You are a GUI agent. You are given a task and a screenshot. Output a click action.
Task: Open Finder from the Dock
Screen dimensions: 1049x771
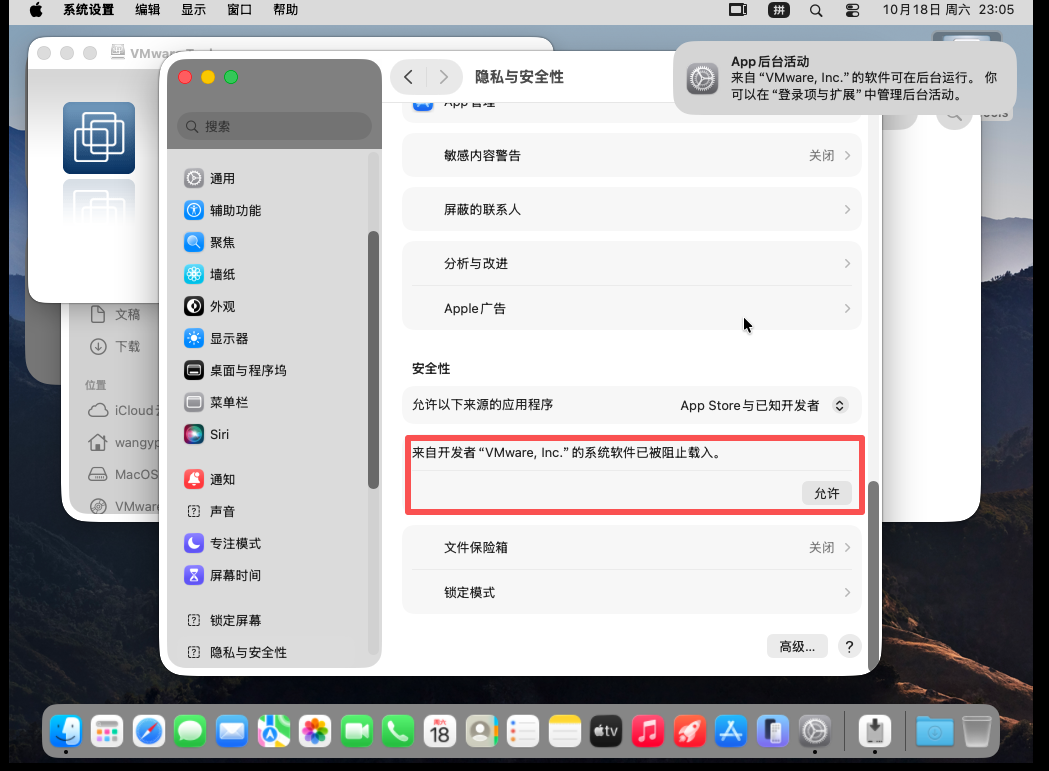[x=66, y=731]
